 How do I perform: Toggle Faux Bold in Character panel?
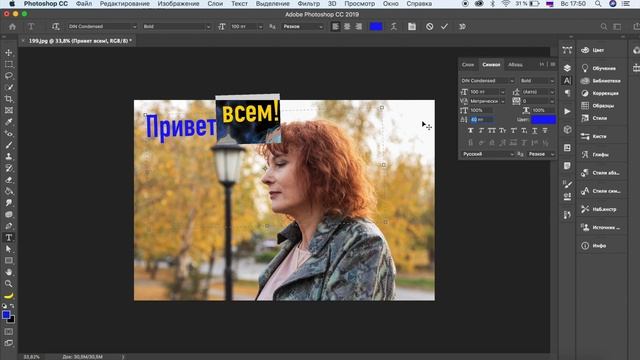(471, 131)
